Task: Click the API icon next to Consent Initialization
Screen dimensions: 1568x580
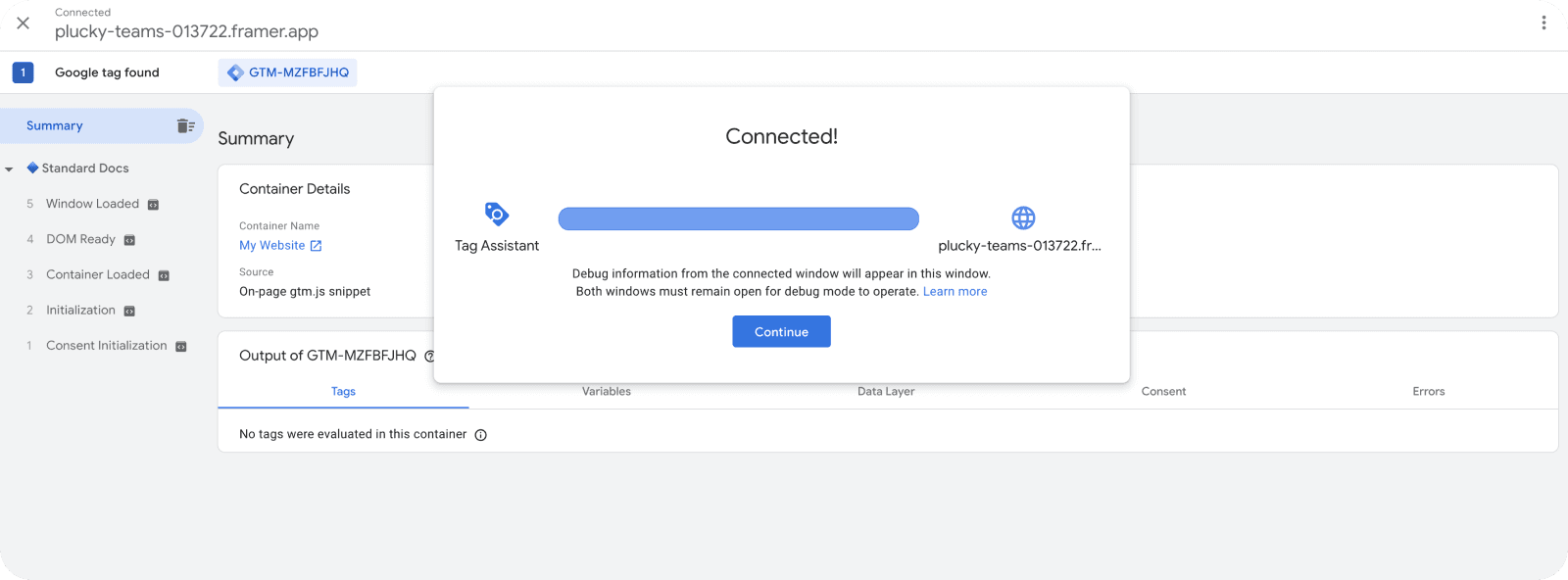Action: (x=180, y=346)
